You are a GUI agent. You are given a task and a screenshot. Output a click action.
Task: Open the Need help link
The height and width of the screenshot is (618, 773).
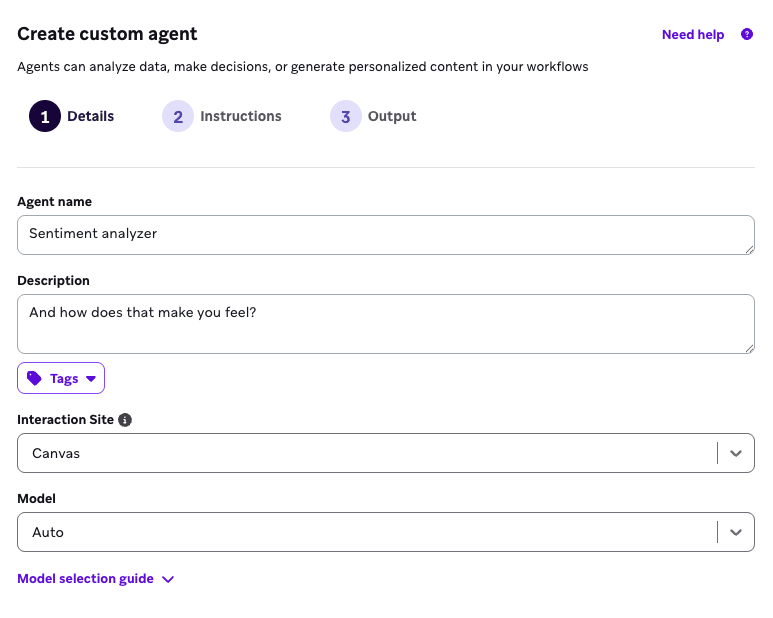tap(692, 34)
